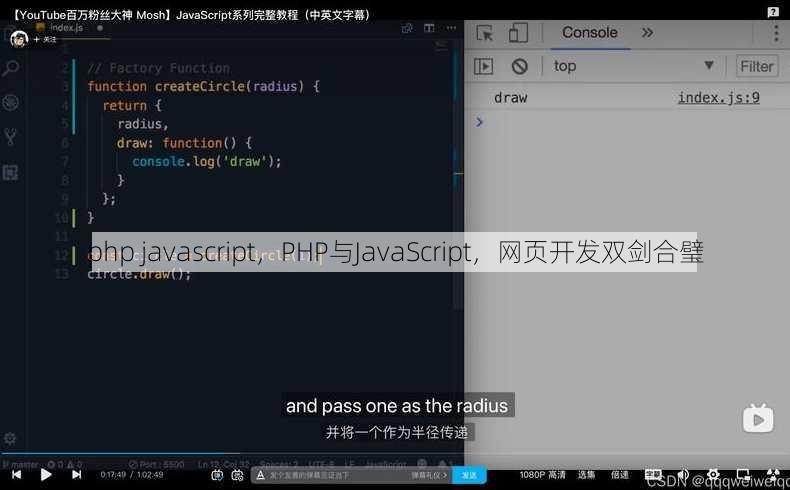Open the video title in the top bar
The image size is (790, 490).
point(192,15)
